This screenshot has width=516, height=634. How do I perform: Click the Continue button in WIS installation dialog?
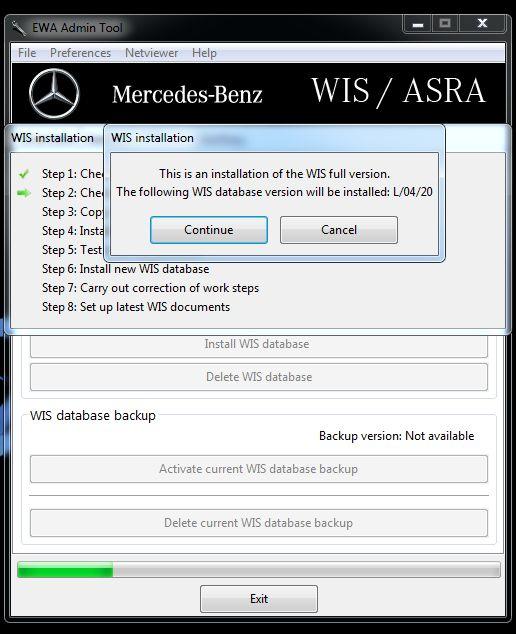tap(209, 230)
